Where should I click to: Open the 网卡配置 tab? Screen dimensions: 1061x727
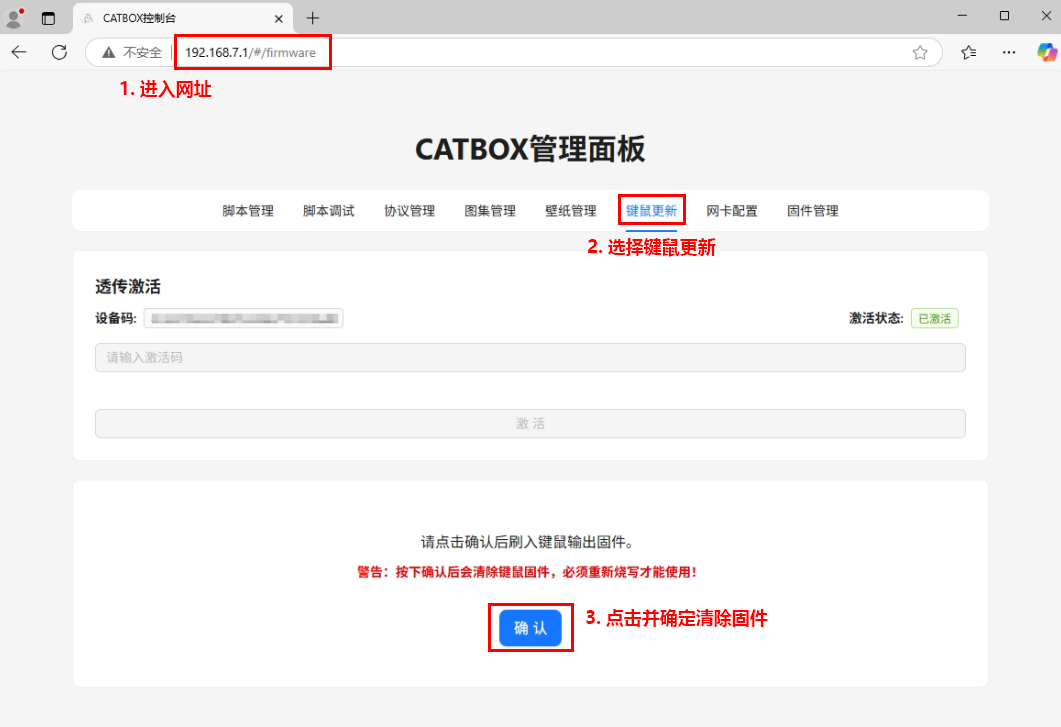732,211
